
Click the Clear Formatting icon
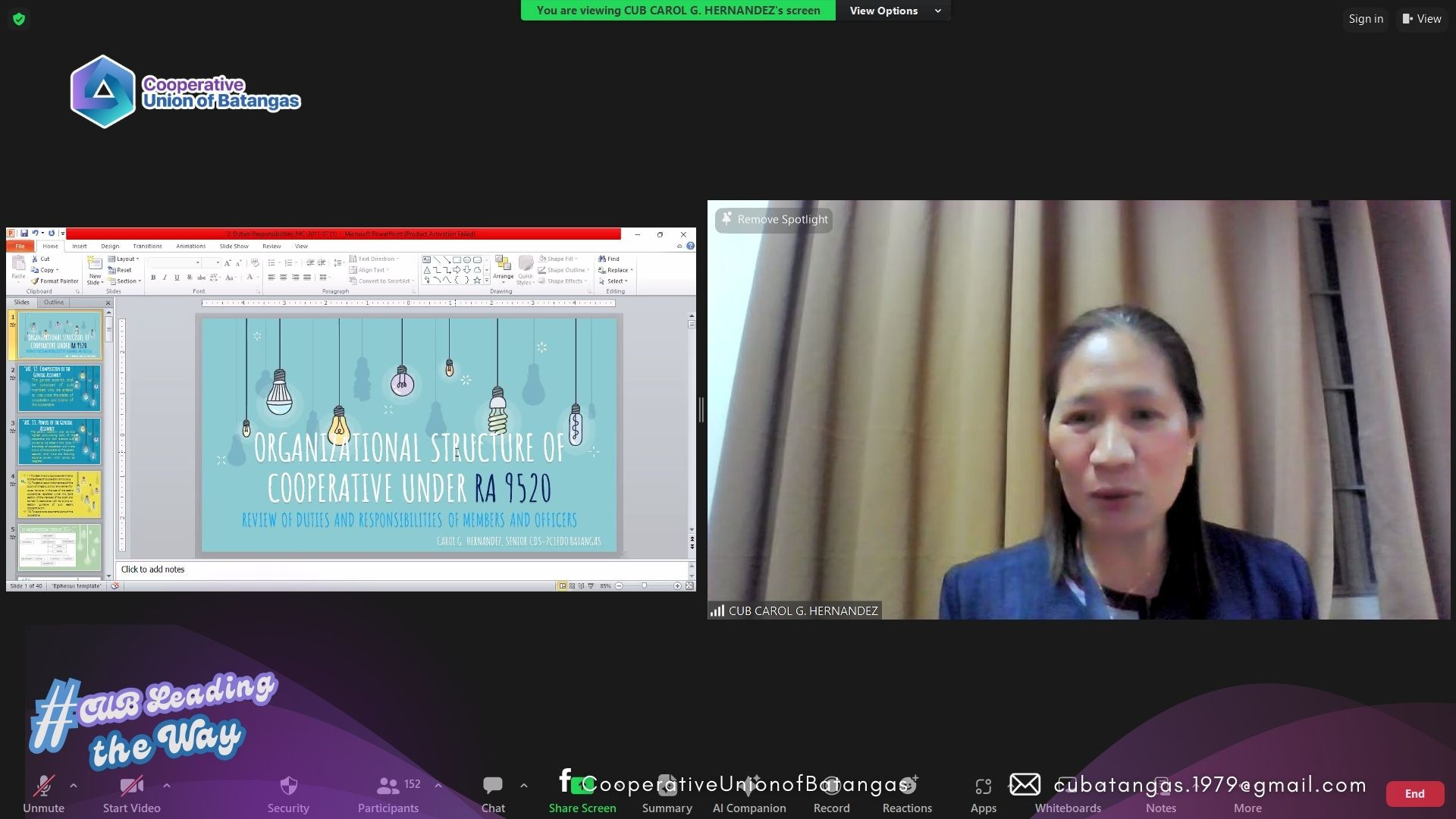point(254,262)
